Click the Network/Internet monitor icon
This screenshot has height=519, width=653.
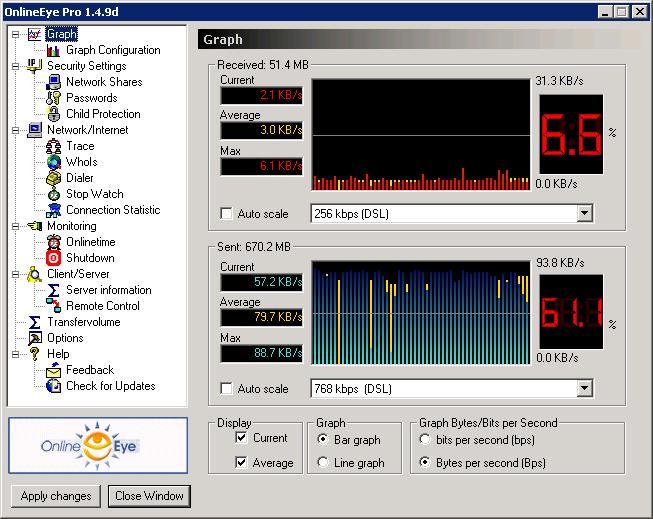[35, 130]
